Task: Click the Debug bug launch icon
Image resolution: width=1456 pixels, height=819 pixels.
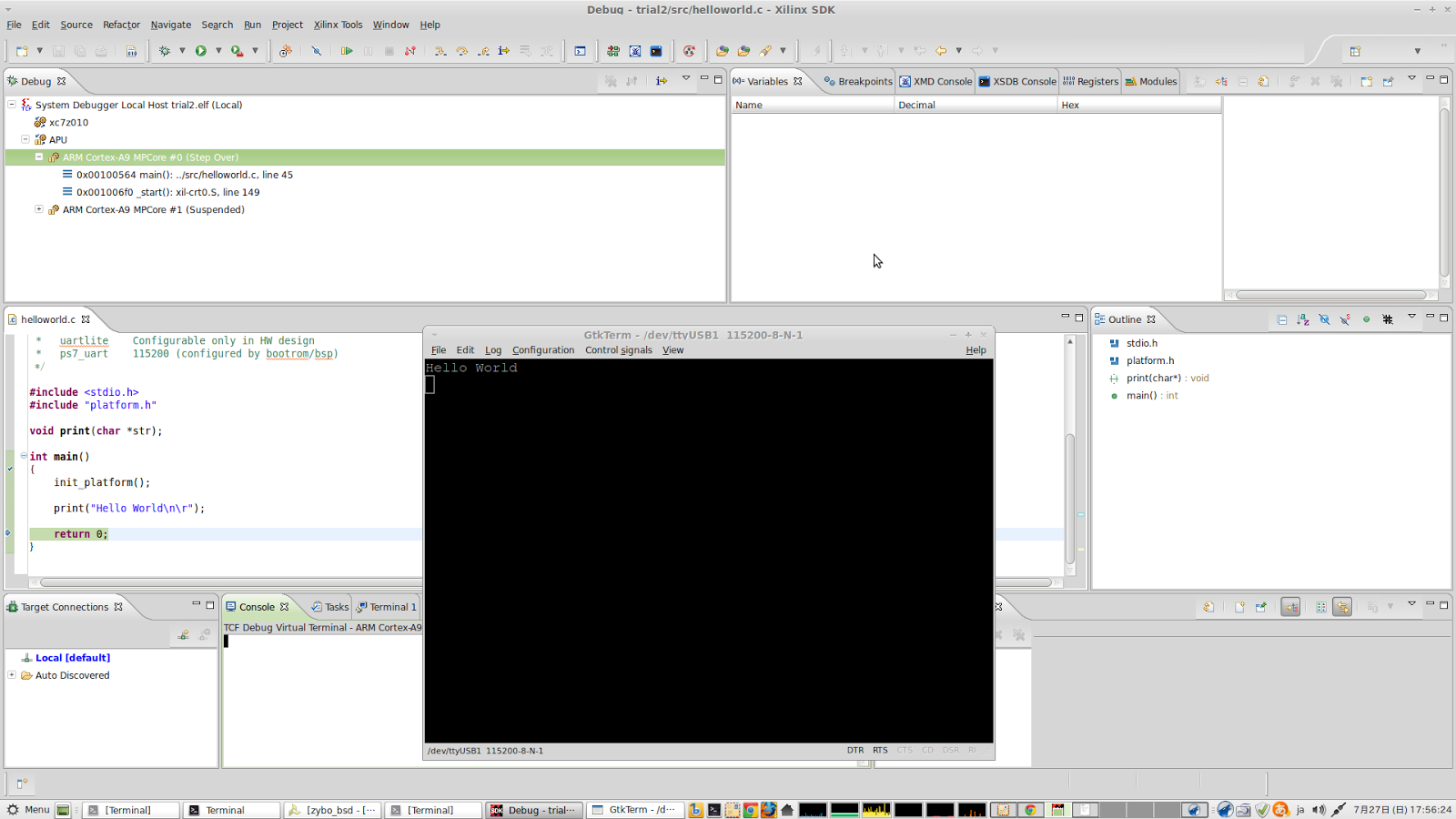Action: pyautogui.click(x=165, y=51)
